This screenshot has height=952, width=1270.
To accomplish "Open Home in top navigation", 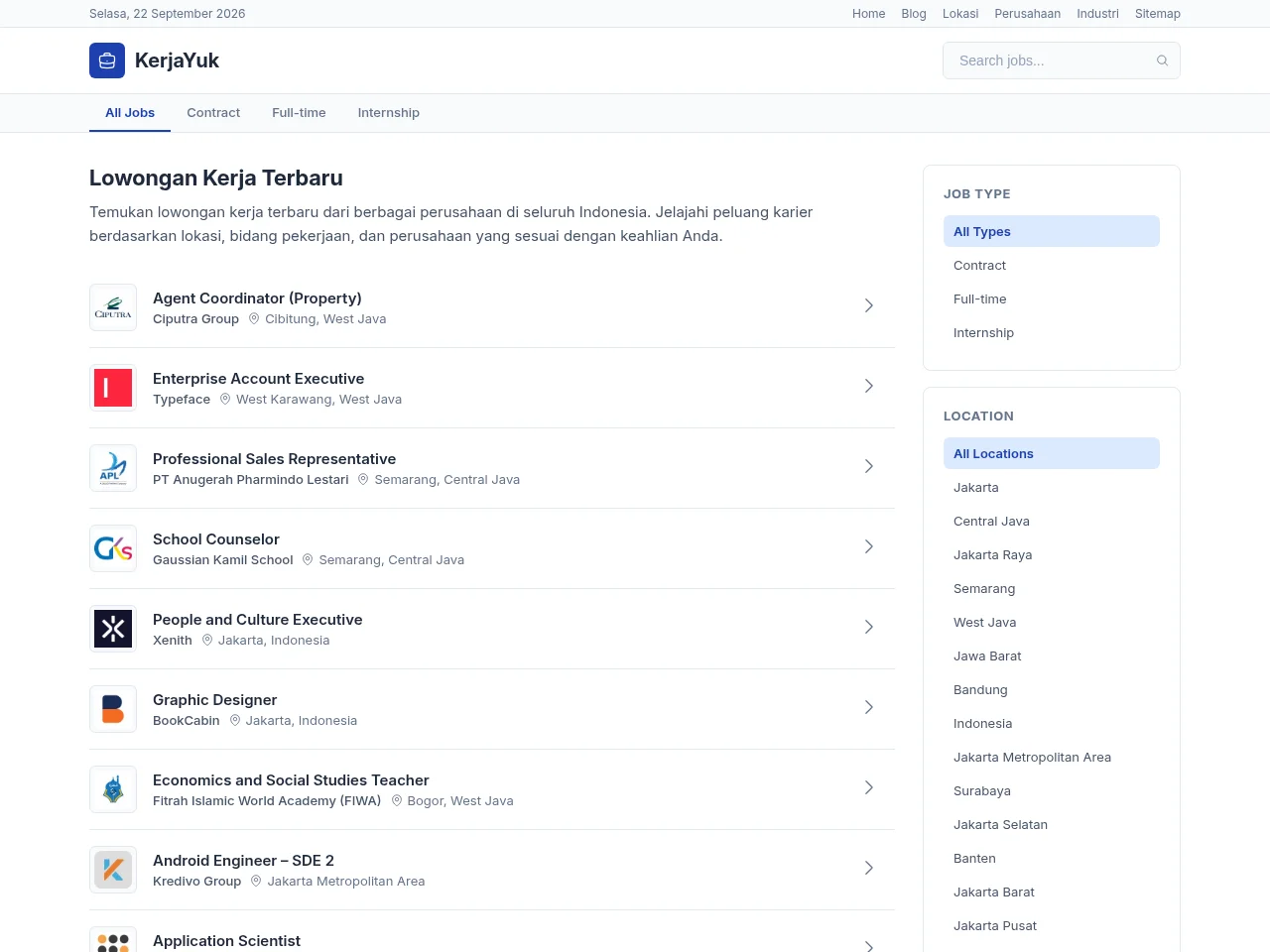I will tap(869, 14).
